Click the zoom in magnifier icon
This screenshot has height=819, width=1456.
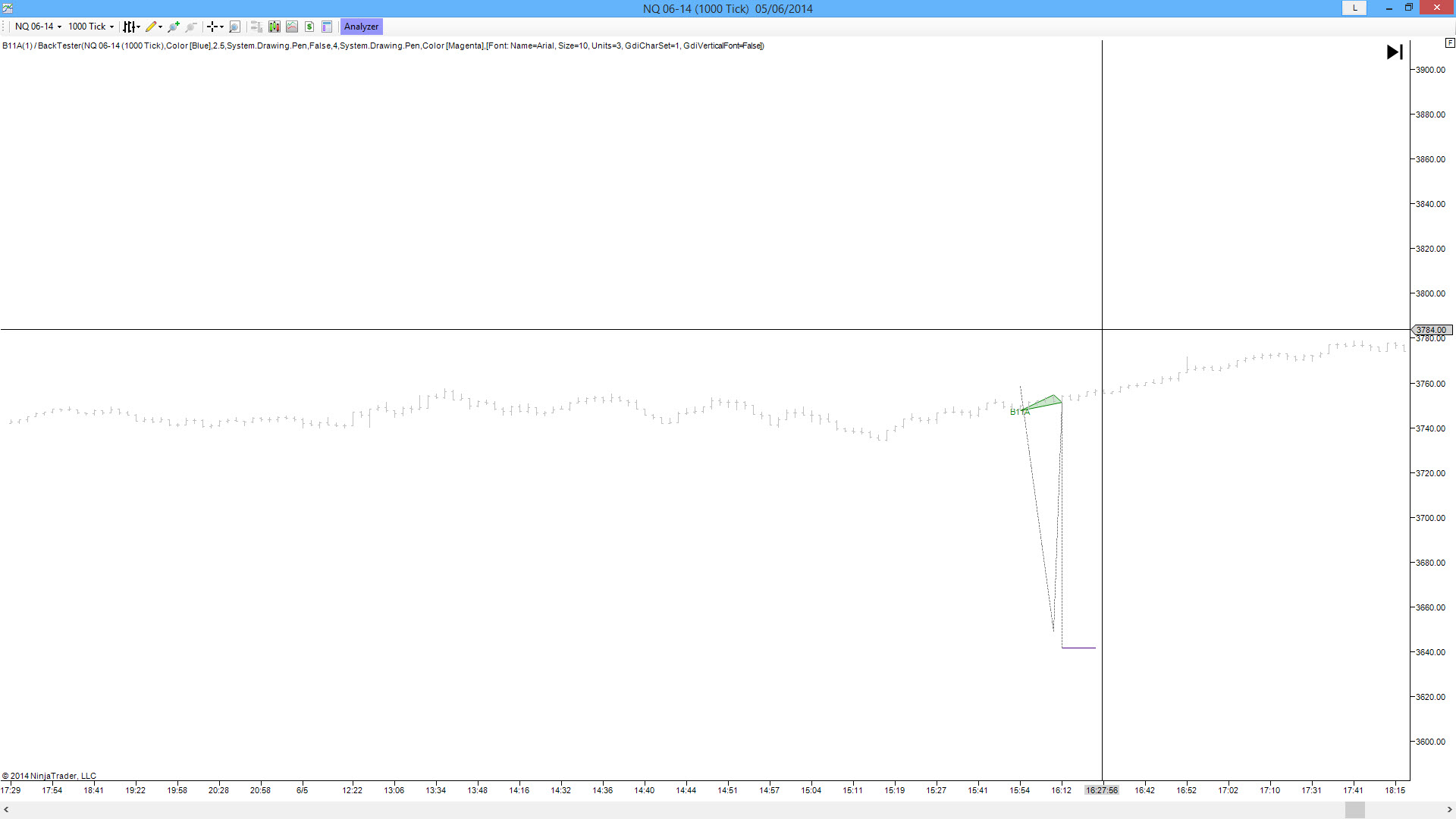pos(174,27)
